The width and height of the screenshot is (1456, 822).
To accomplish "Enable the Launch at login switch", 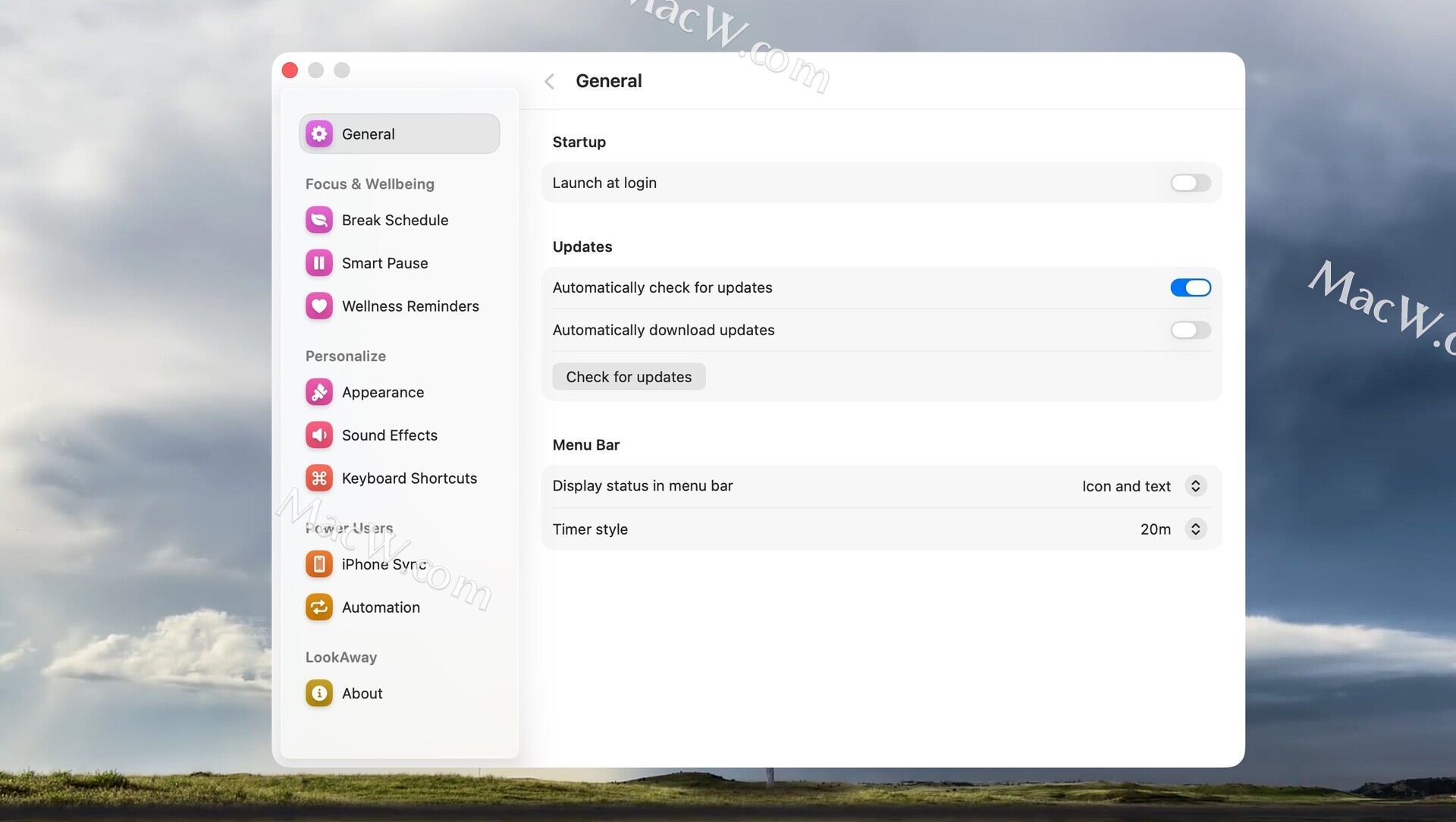I will [x=1190, y=183].
